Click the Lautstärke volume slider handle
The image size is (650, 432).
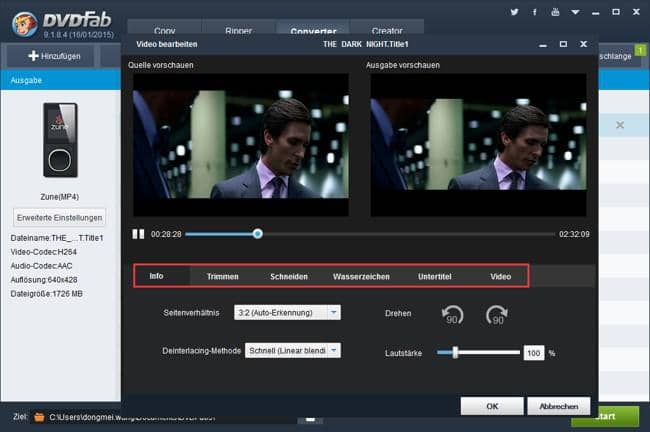click(x=455, y=353)
